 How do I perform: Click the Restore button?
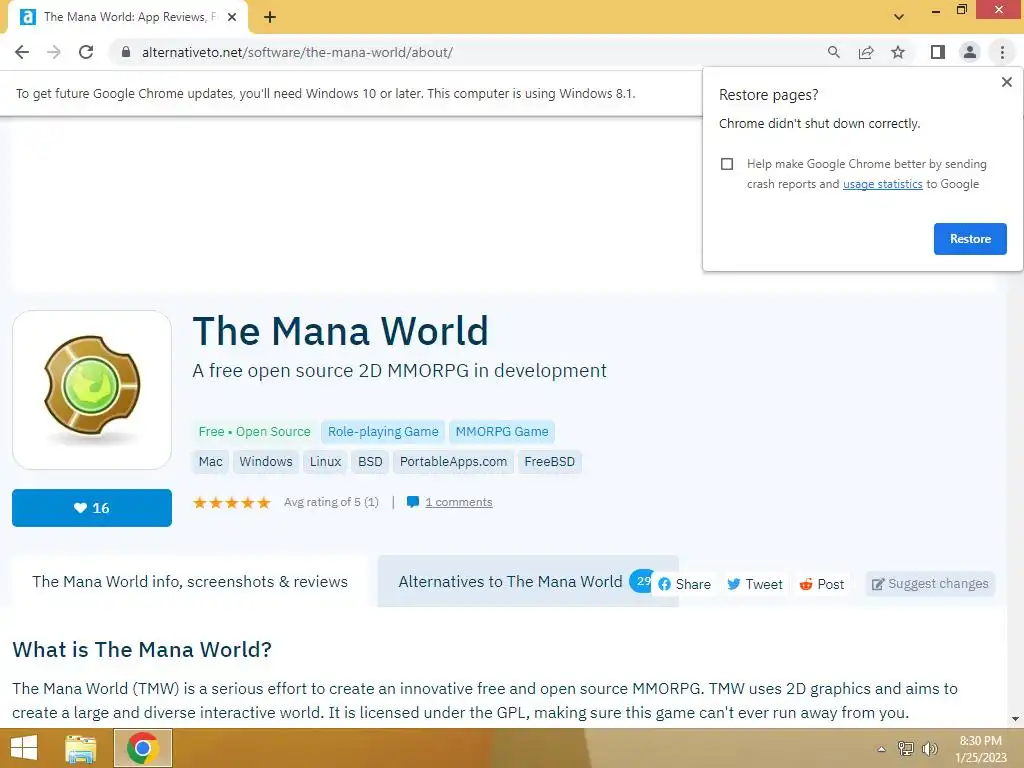click(x=970, y=239)
